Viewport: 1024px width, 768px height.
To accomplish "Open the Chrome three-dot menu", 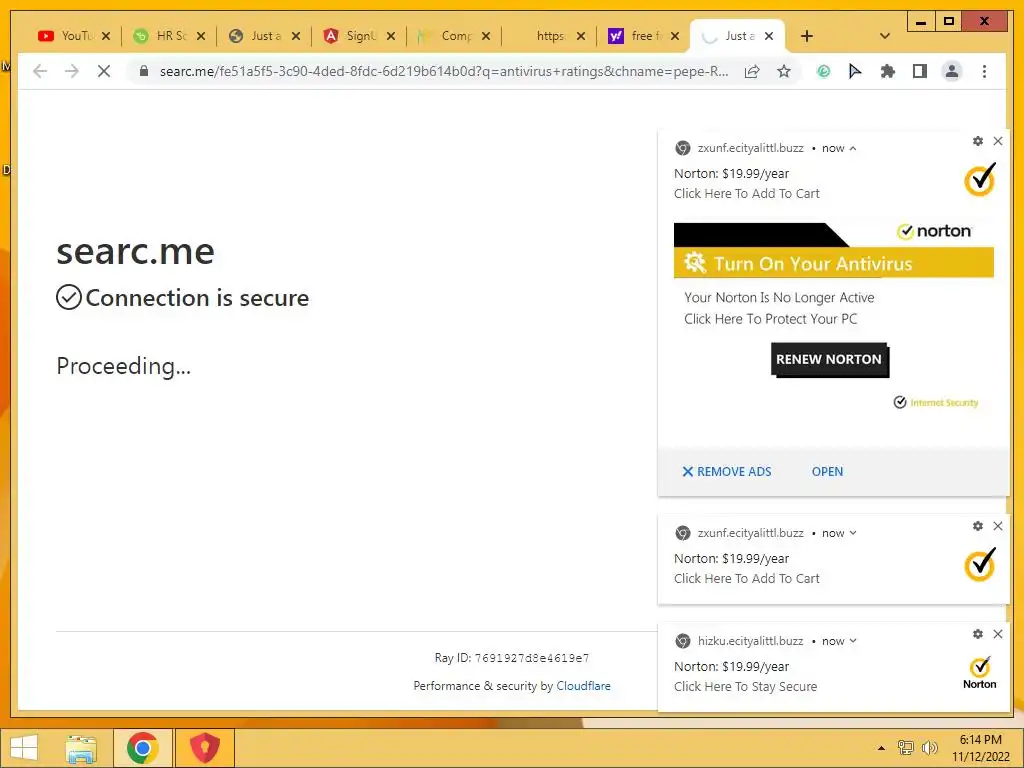I will click(x=984, y=71).
